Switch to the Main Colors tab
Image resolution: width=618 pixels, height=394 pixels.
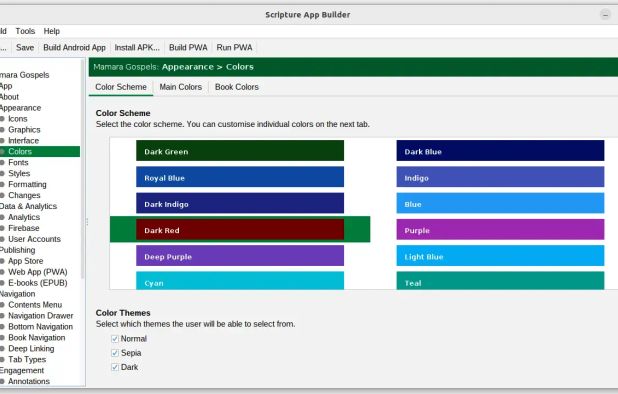click(181, 87)
